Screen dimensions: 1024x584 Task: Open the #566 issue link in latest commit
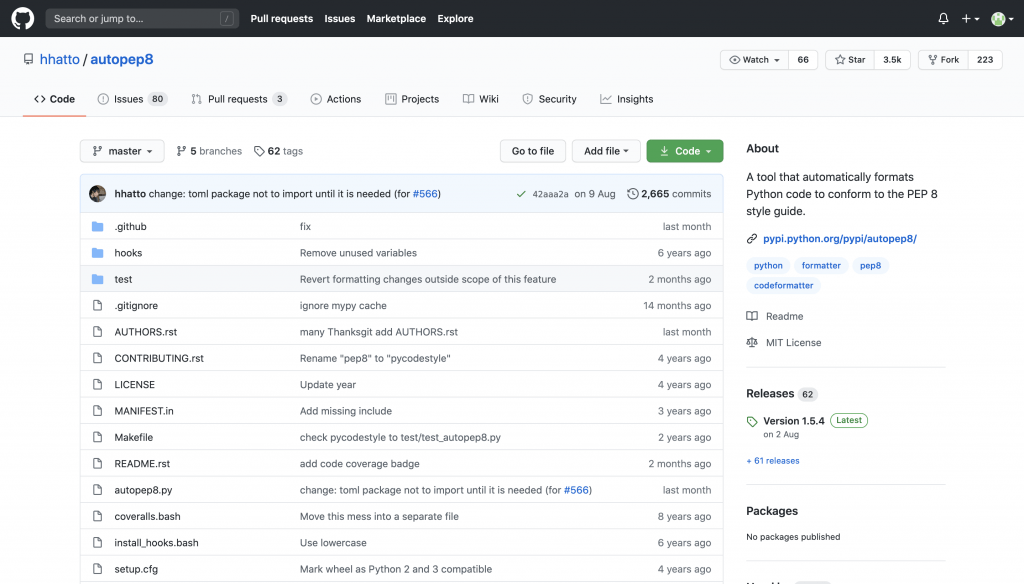pos(425,194)
